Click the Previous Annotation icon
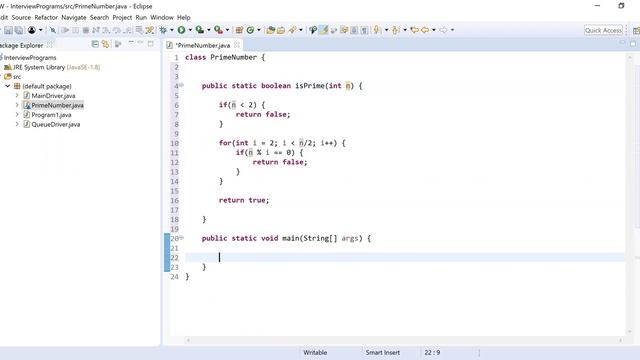The image size is (640, 360). pos(395,30)
